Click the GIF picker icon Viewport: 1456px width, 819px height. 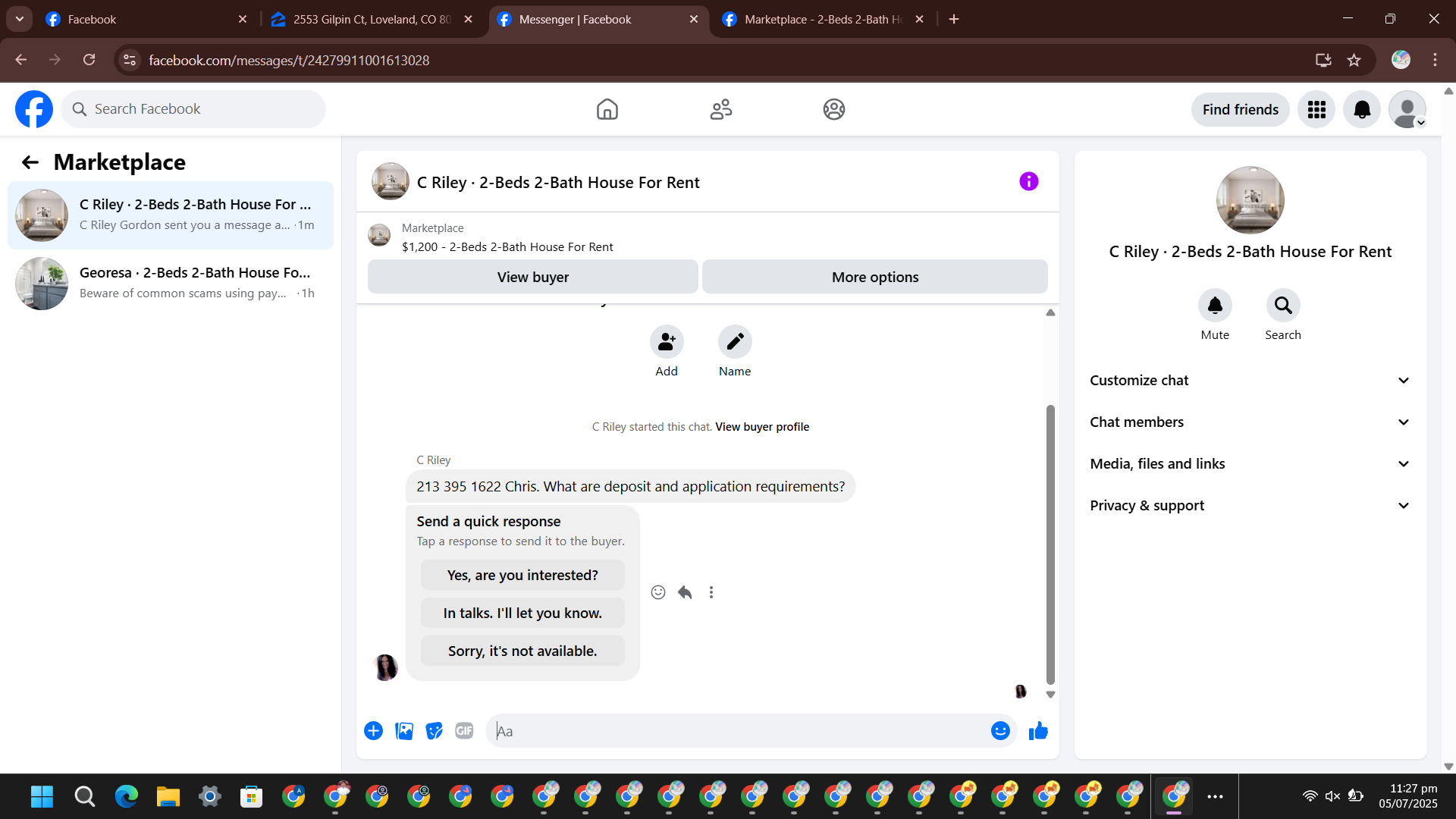click(x=464, y=731)
